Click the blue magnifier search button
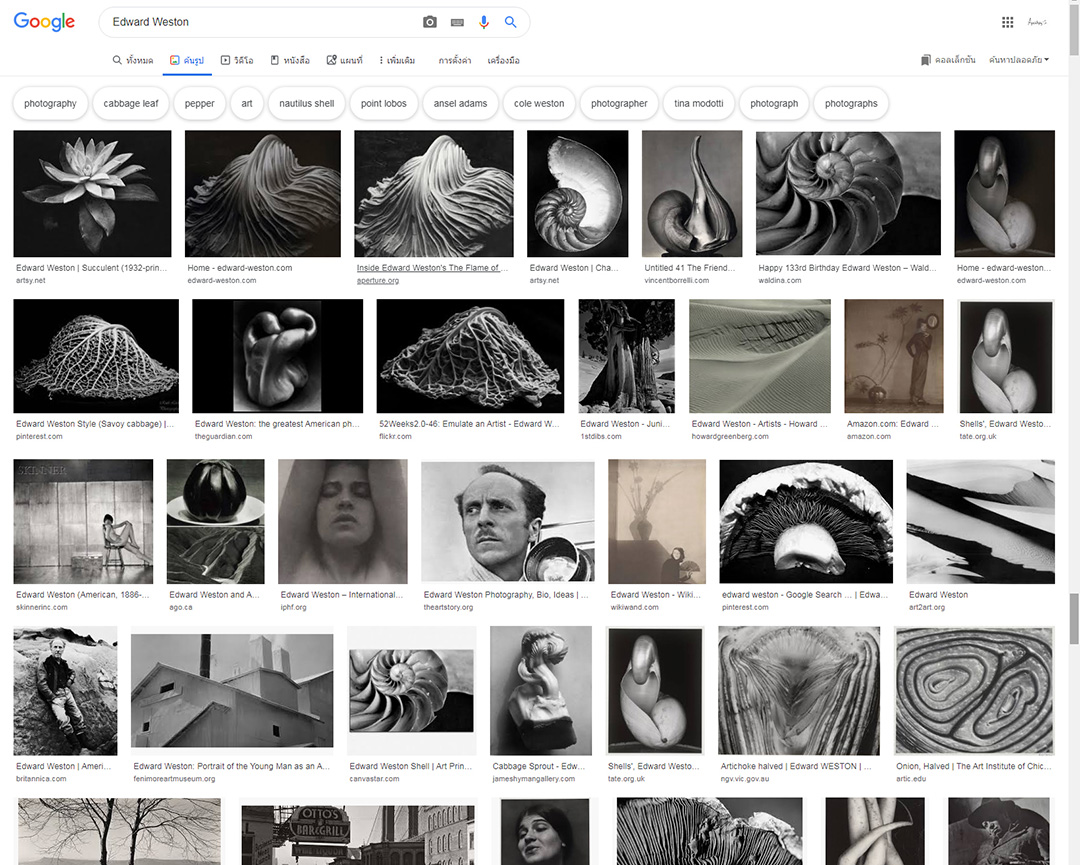Viewport: 1080px width, 865px height. 511,22
